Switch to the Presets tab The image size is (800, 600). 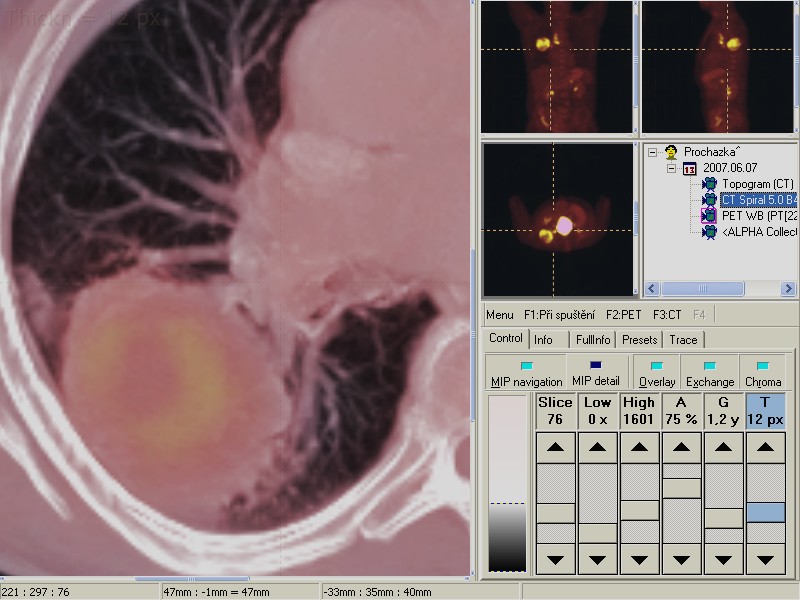point(640,340)
